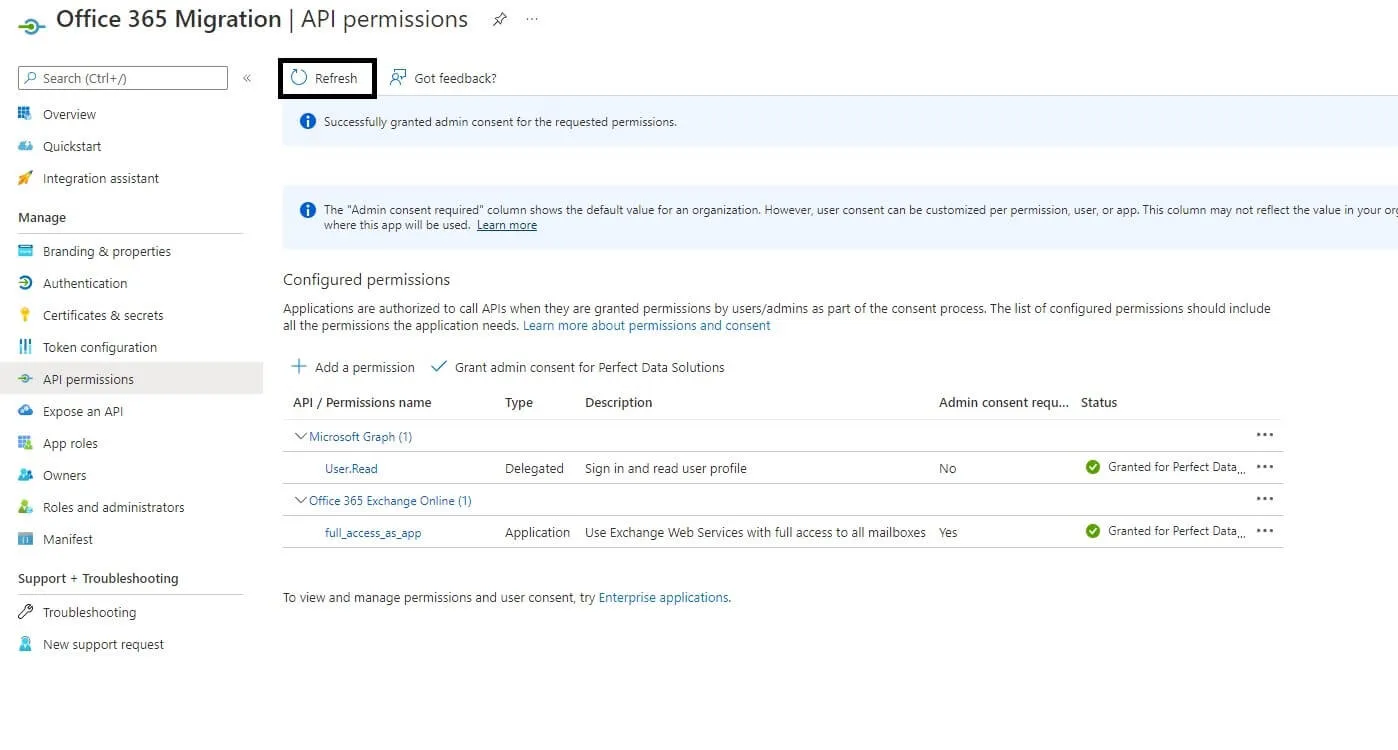Image resolution: width=1398 pixels, height=750 pixels.
Task: Open Certificates & secrets page
Action: (x=103, y=316)
